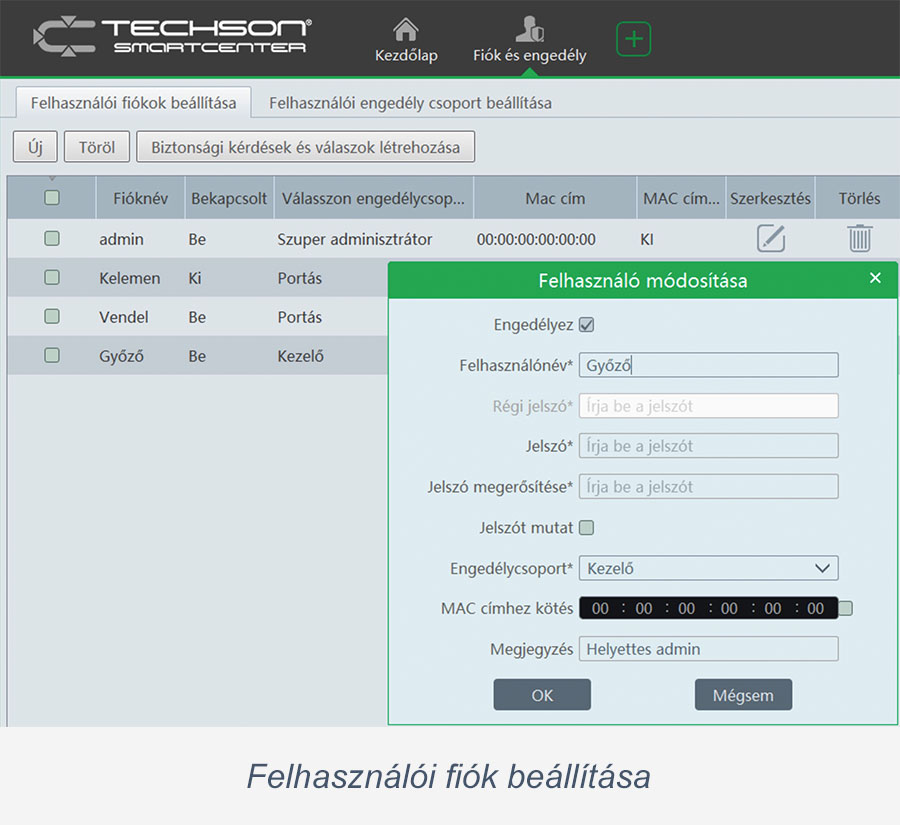This screenshot has width=900, height=825.
Task: Click Szuper adminisztrátor cell
Action: [355, 239]
